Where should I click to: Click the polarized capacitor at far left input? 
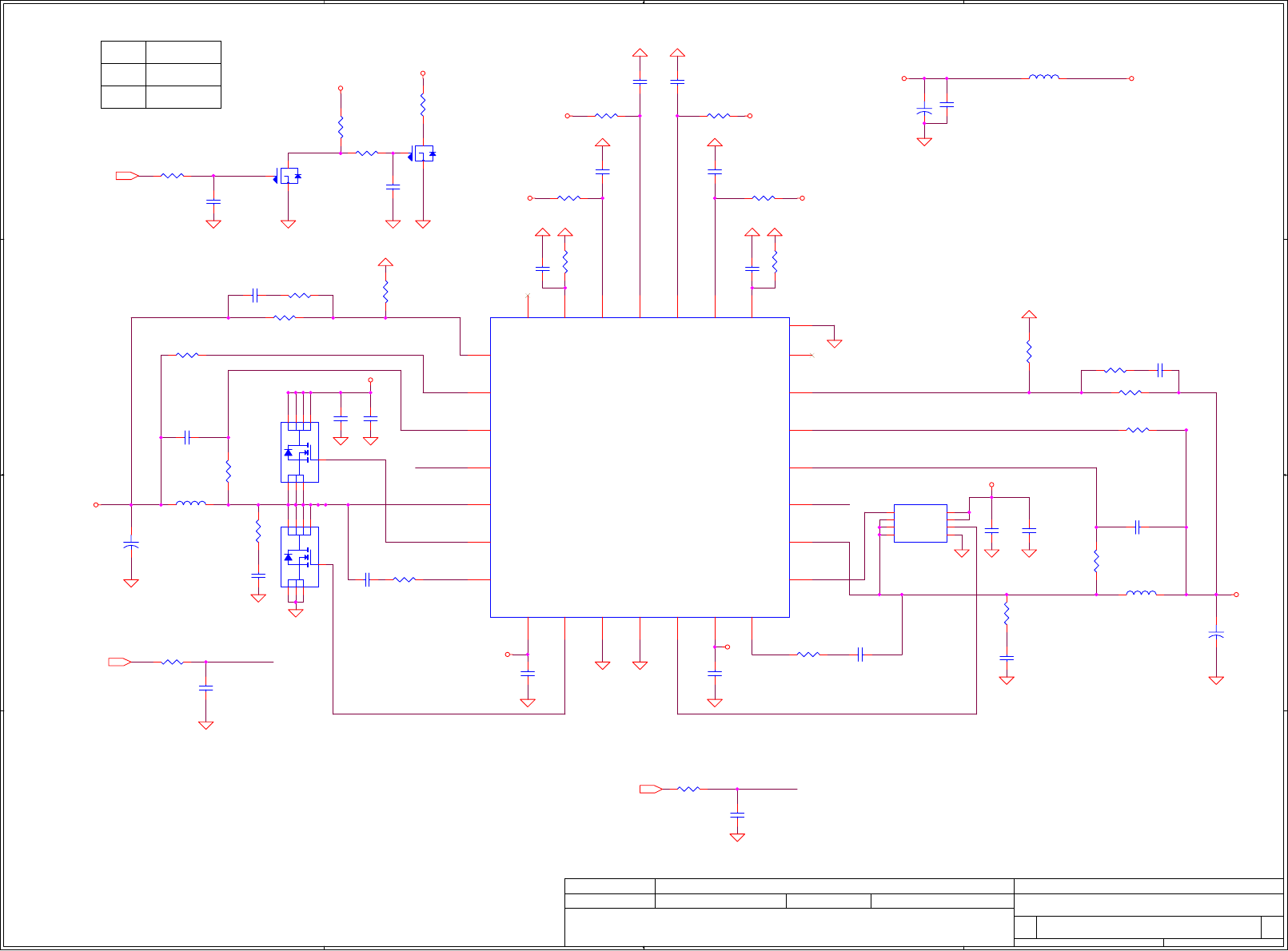point(131,544)
